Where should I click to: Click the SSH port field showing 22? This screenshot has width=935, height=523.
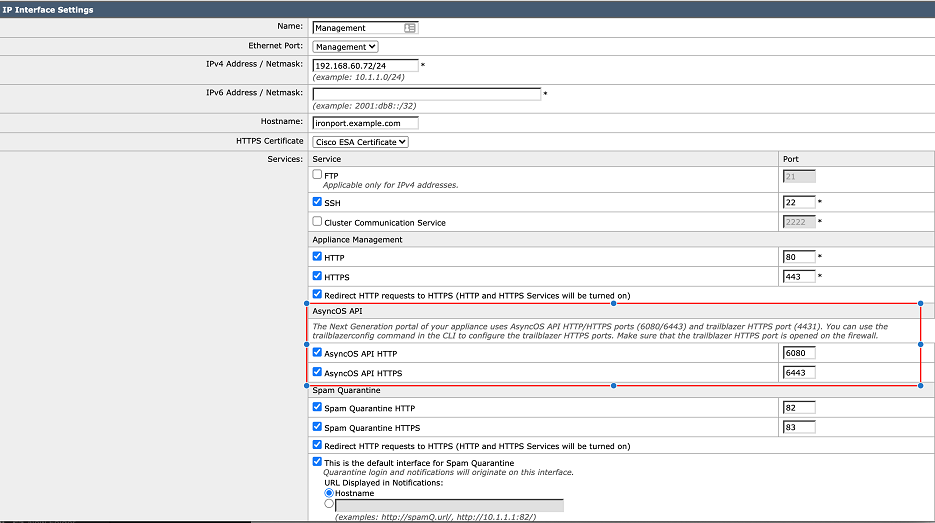point(798,202)
